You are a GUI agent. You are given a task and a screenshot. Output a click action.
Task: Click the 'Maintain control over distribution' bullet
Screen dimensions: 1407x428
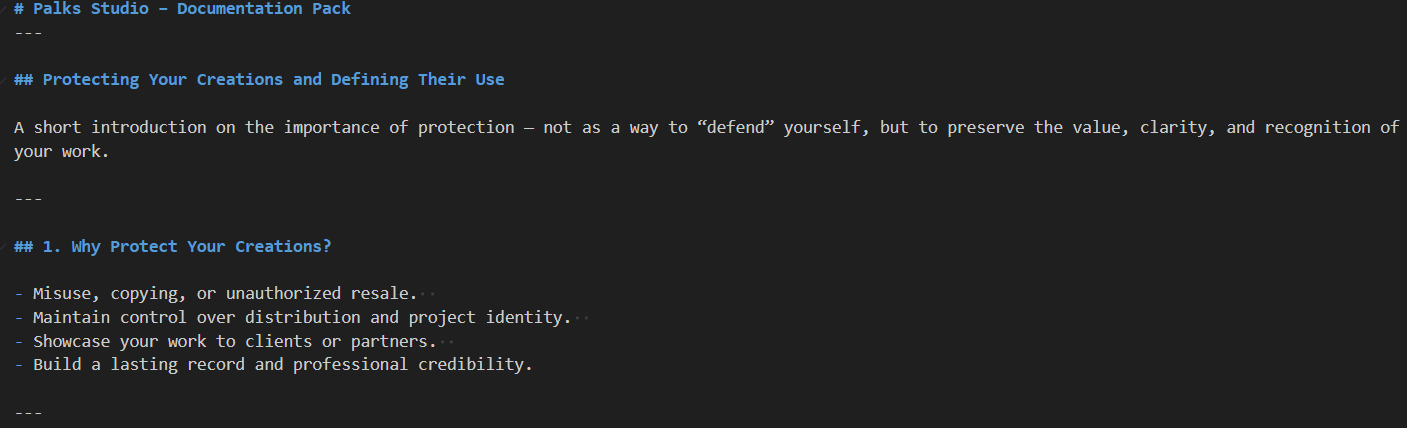click(x=300, y=317)
